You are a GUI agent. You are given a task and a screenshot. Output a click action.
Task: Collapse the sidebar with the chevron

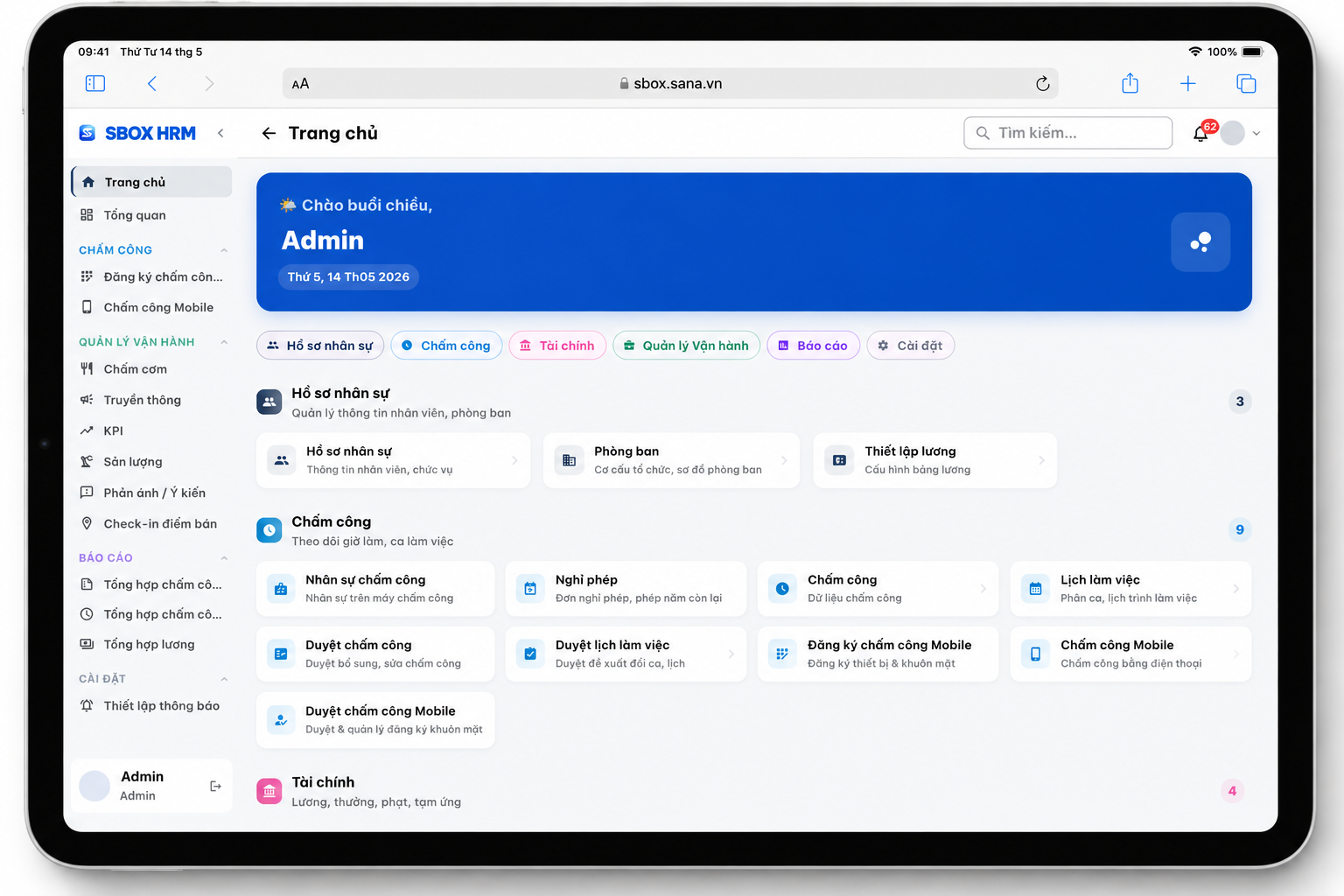220,133
